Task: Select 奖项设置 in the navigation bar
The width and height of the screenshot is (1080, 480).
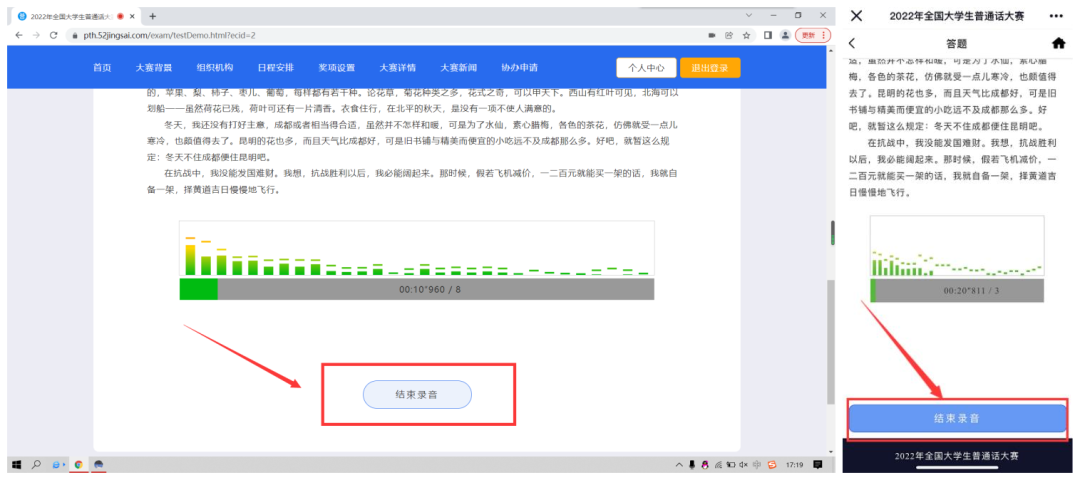Action: click(x=337, y=68)
